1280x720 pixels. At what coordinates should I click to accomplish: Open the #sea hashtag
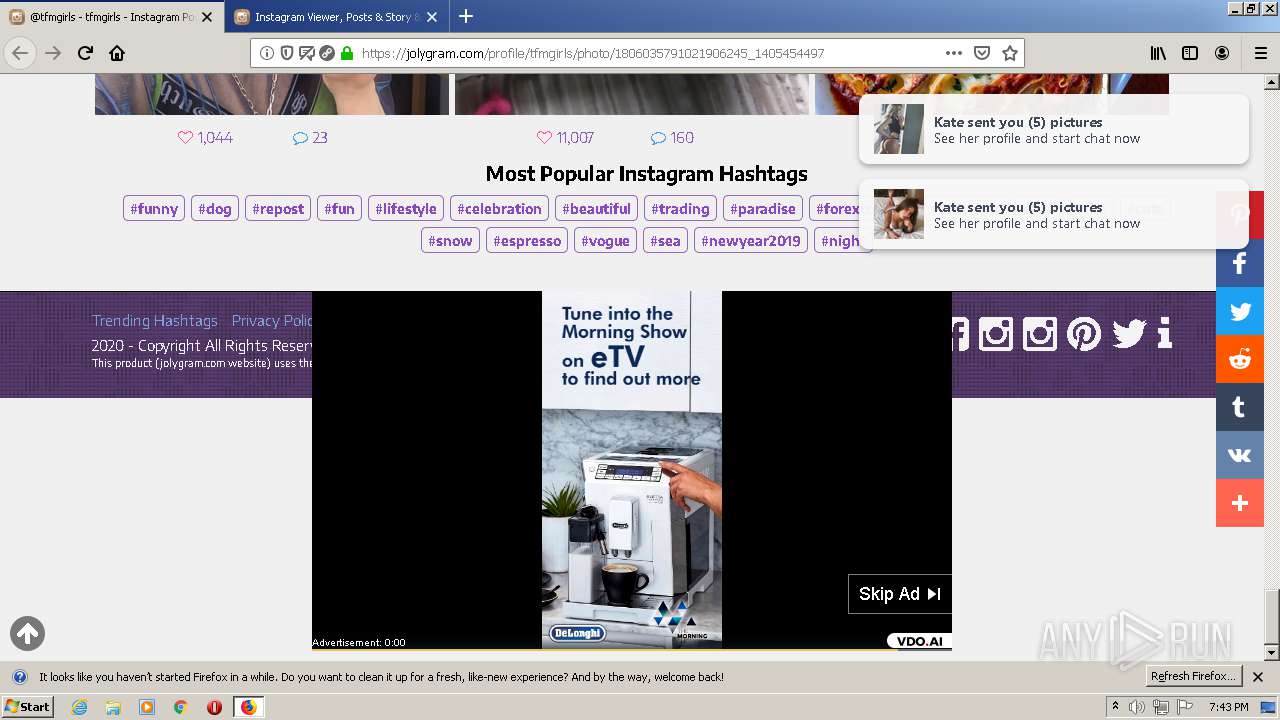click(x=665, y=241)
